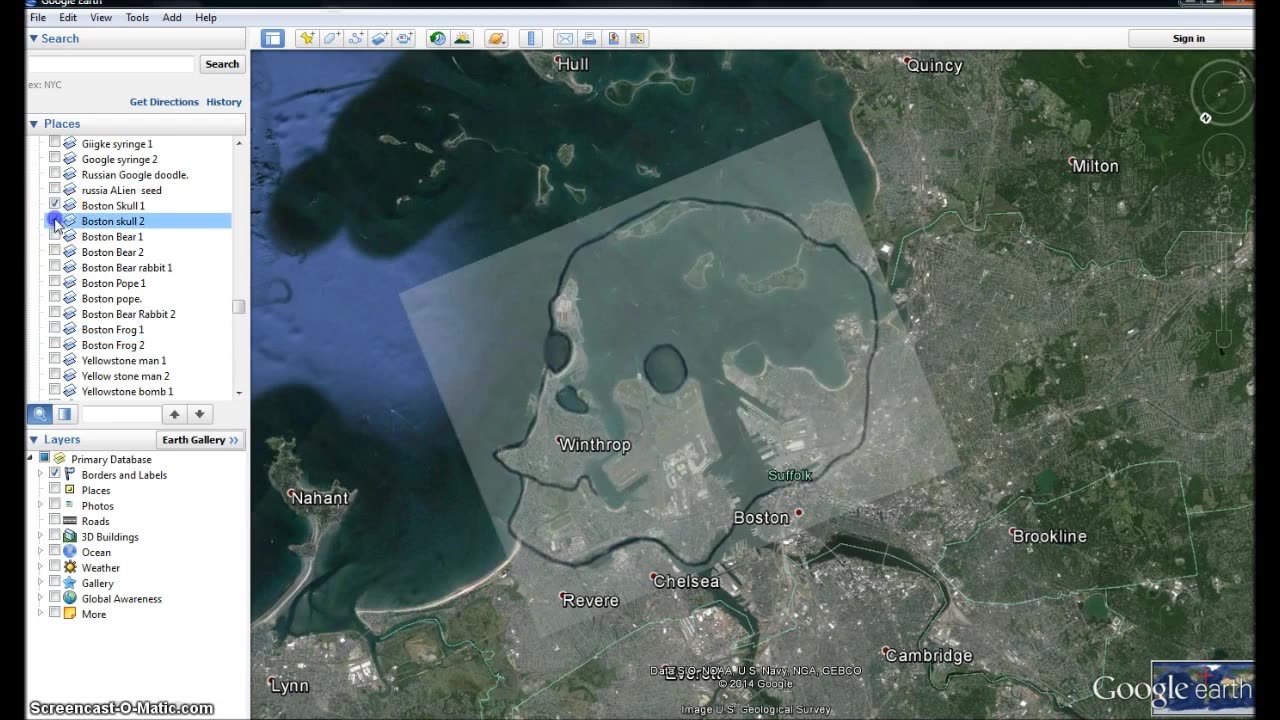Check the Boston Pope 1 overlay
The image size is (1280, 720).
pyautogui.click(x=55, y=282)
